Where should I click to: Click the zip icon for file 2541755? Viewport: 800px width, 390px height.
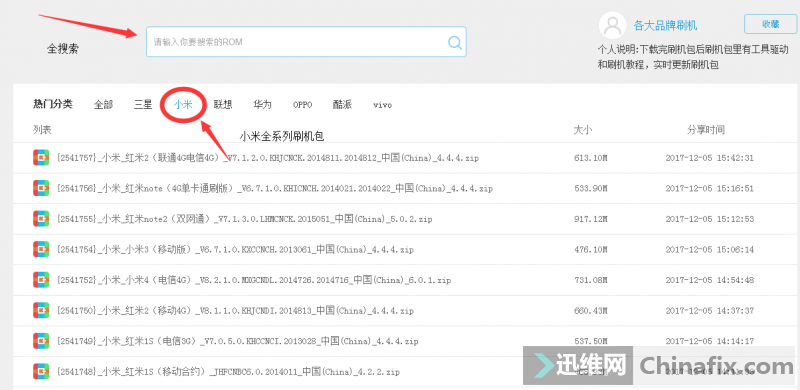41,219
